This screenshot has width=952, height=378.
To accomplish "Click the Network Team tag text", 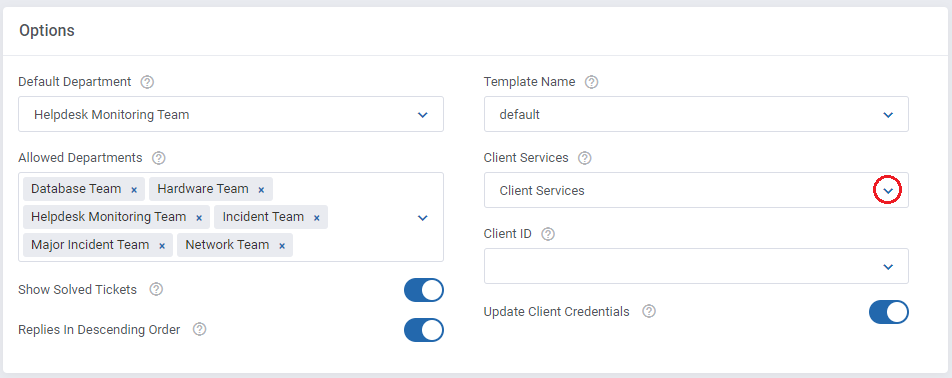I will pyautogui.click(x=227, y=245).
